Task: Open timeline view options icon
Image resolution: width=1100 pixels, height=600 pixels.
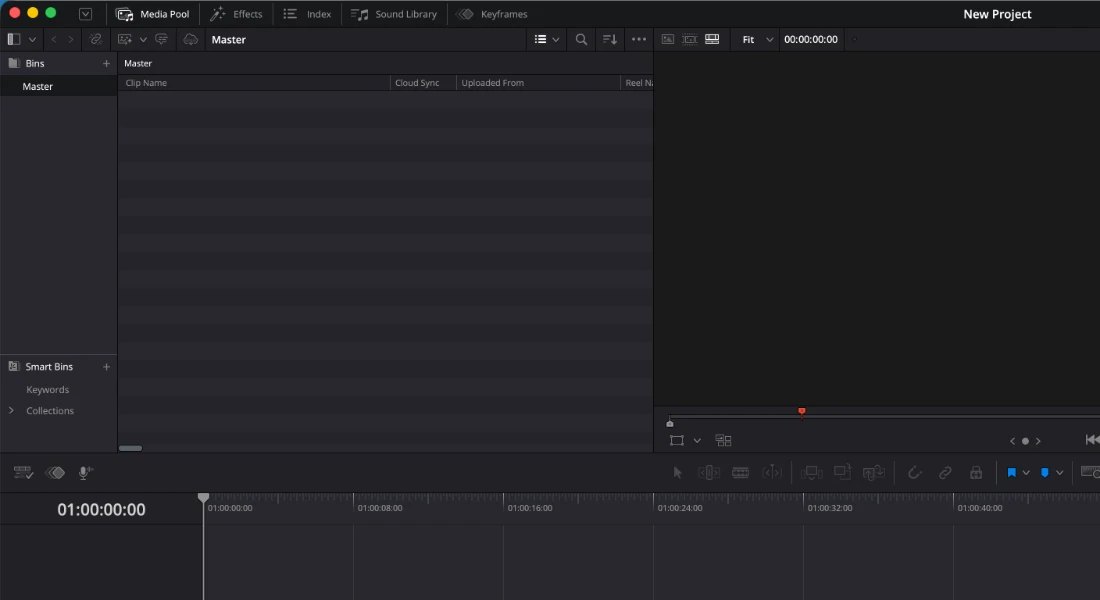Action: coord(23,473)
